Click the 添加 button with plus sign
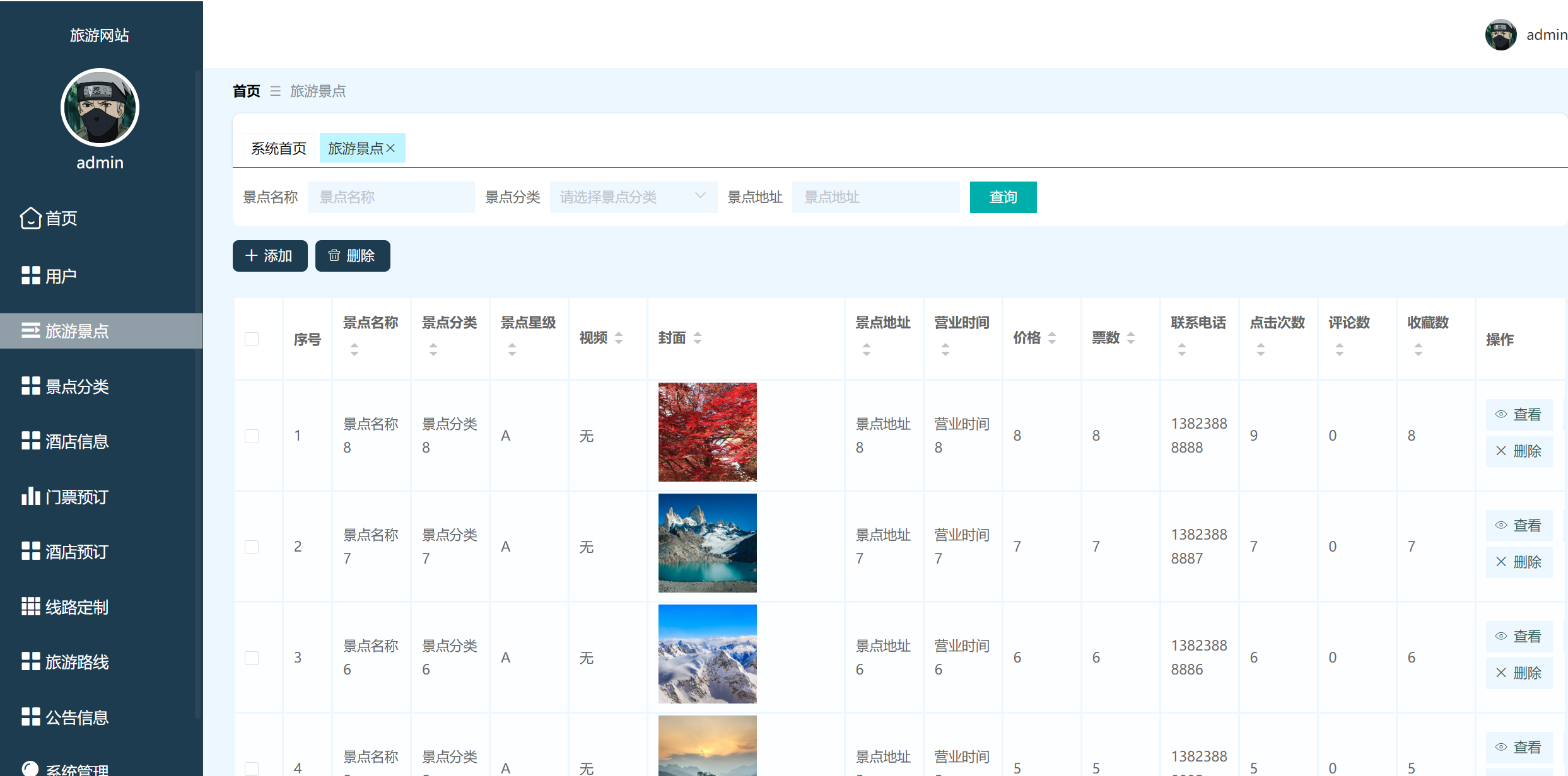This screenshot has height=776, width=1568. coord(269,256)
